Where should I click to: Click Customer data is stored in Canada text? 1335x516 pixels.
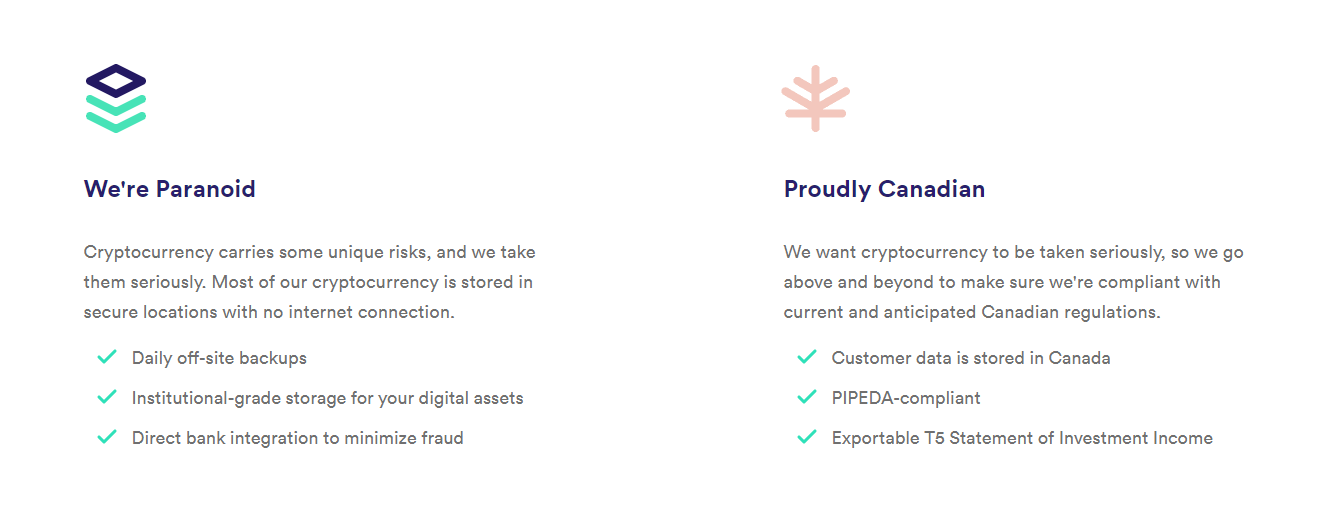[x=971, y=358]
